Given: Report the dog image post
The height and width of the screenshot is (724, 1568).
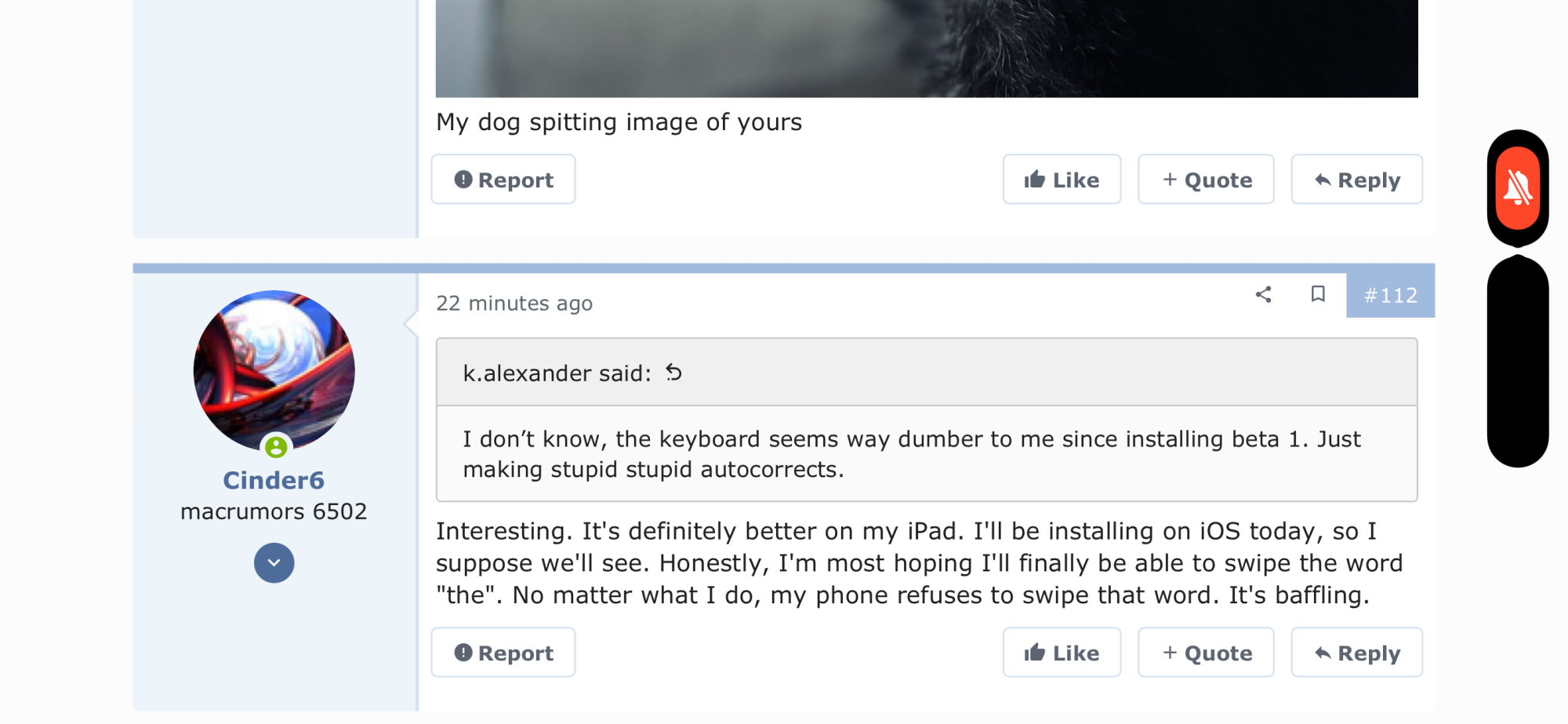Looking at the screenshot, I should pyautogui.click(x=503, y=180).
